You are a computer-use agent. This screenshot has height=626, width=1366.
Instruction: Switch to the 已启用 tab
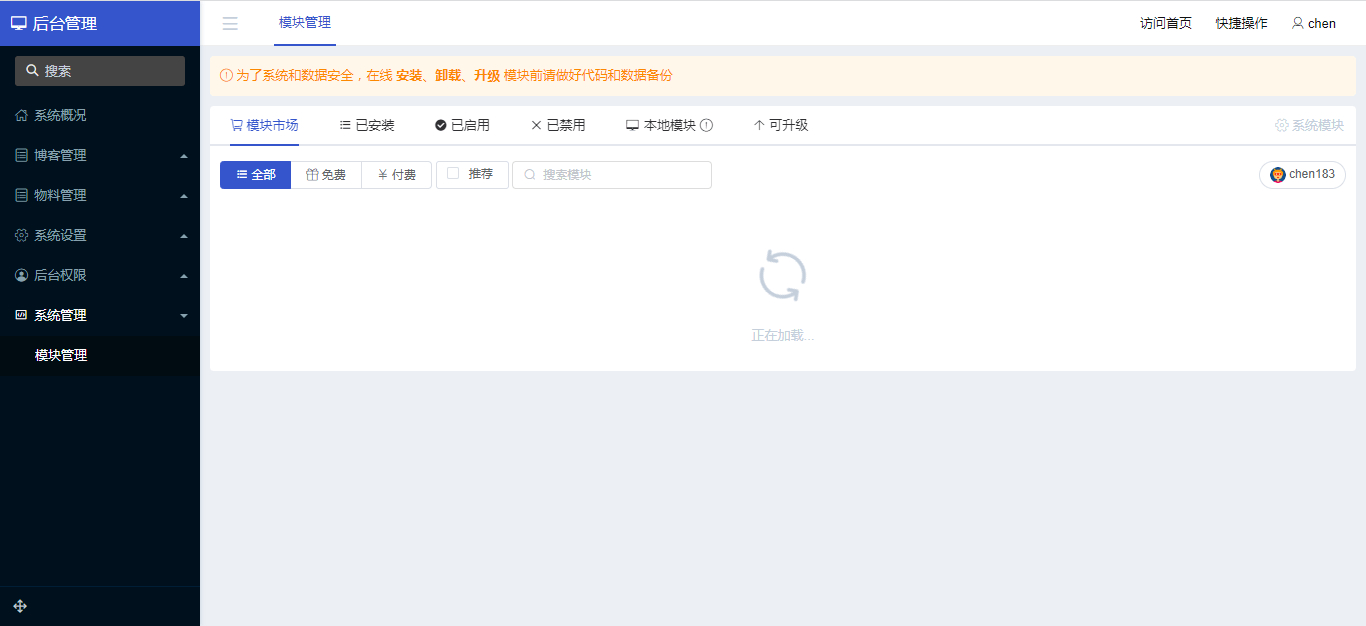tap(462, 125)
